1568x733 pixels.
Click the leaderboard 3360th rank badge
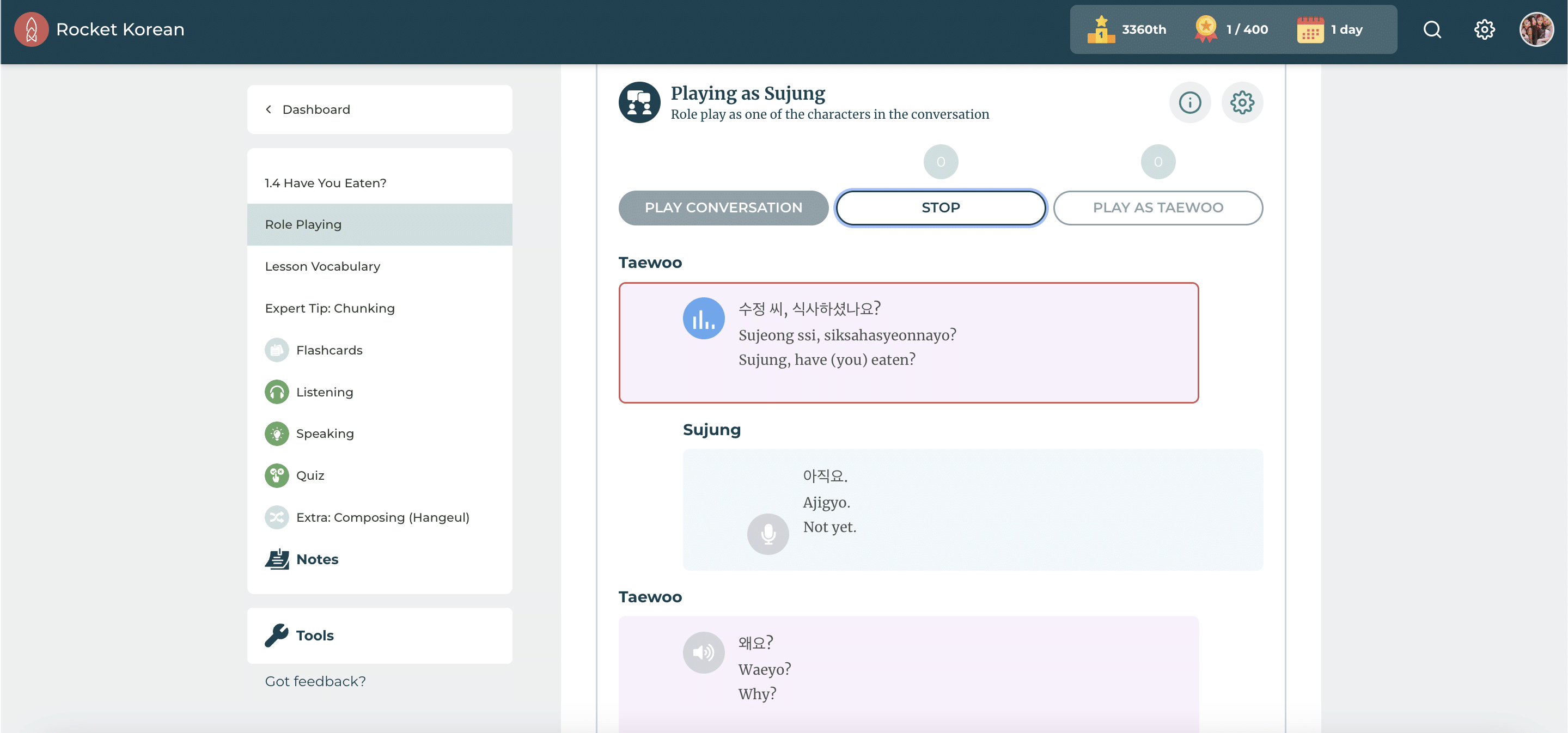1127,29
